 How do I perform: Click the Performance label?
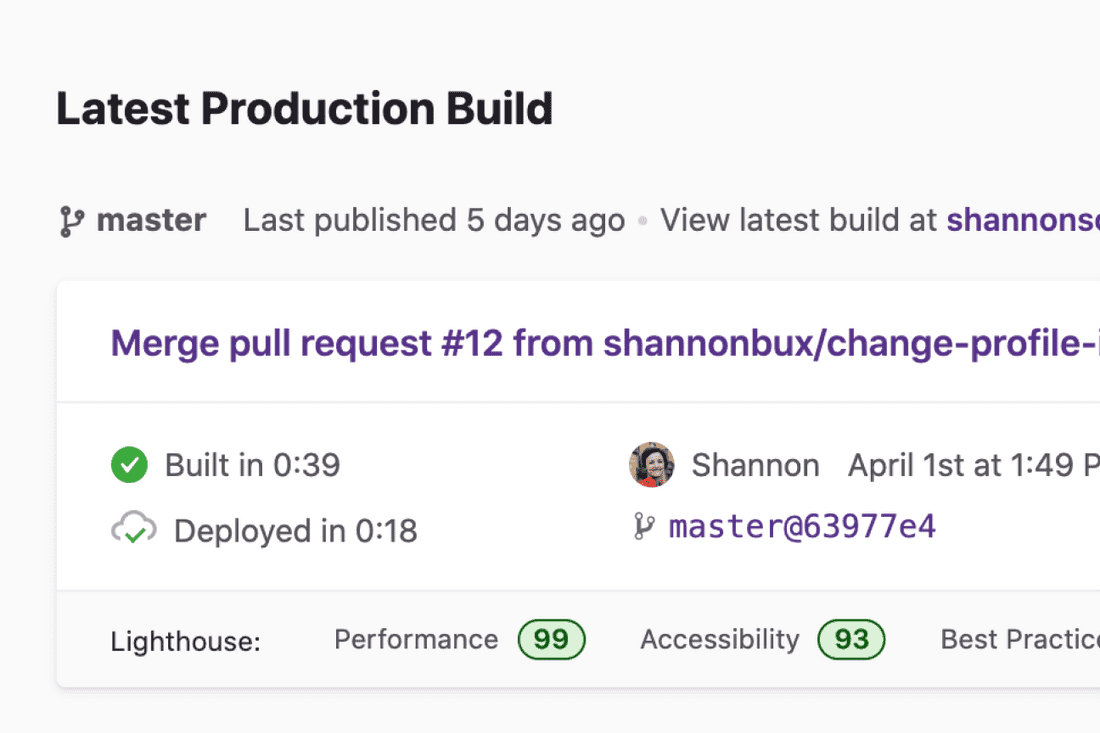(416, 640)
